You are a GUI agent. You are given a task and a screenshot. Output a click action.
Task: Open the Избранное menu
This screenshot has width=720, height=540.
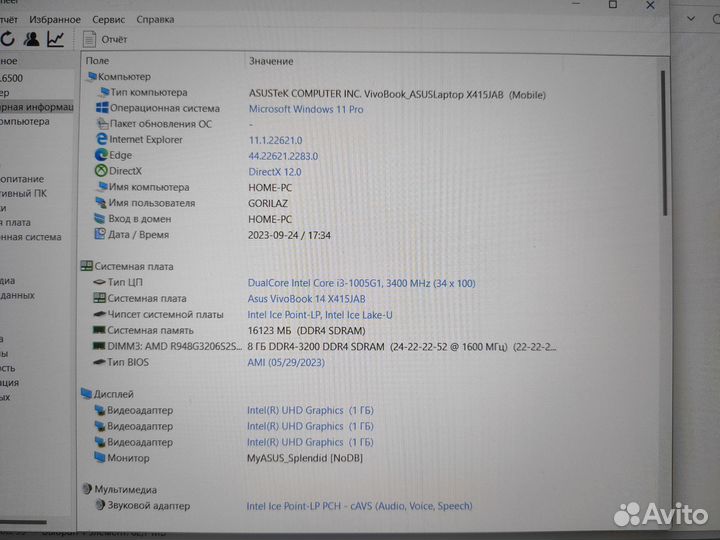[x=55, y=19]
